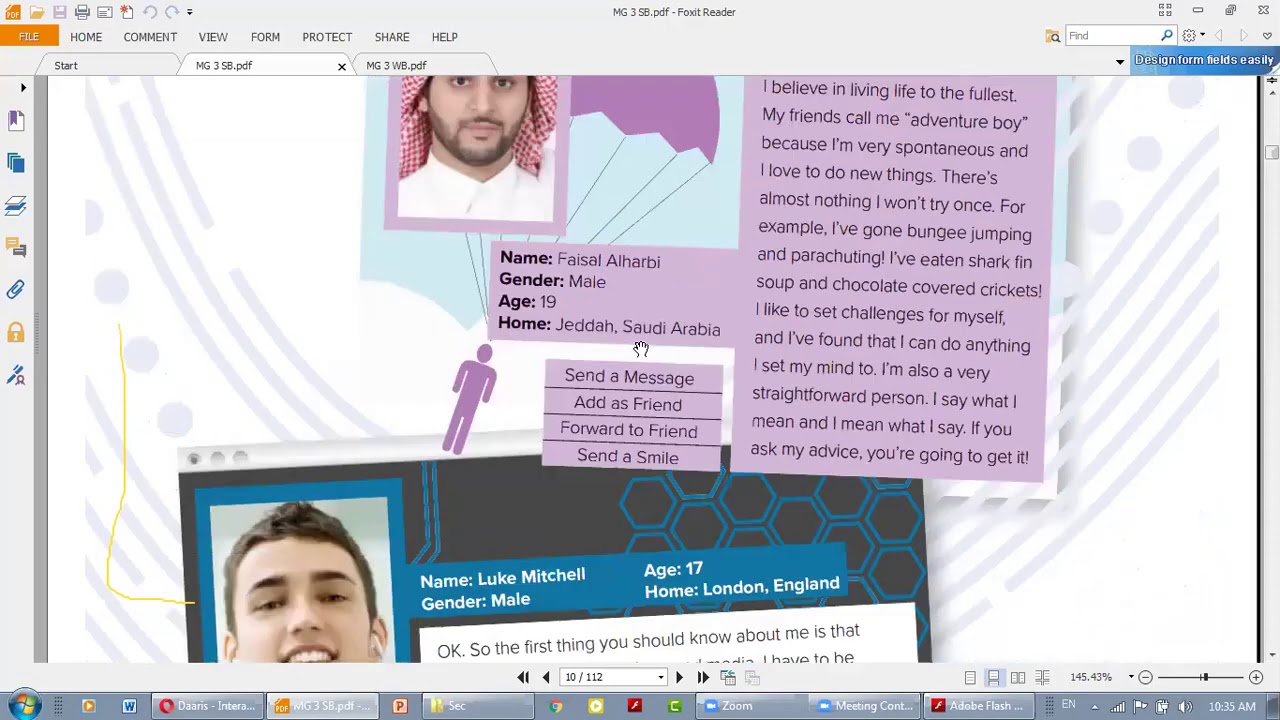Expand the navigation panel arrow
1280x720 pixels.
(23, 88)
